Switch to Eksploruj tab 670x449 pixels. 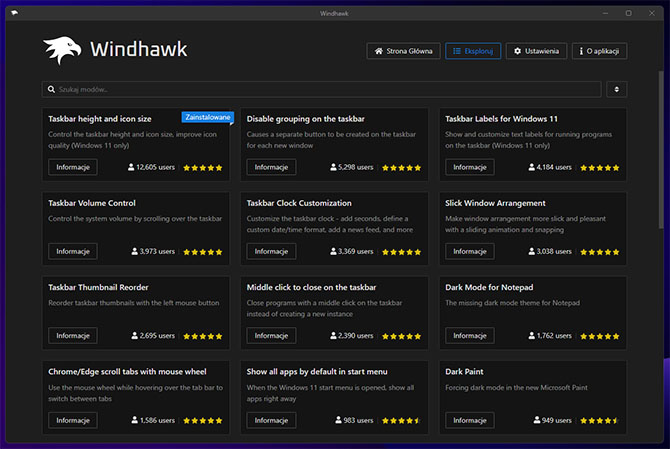(473, 51)
